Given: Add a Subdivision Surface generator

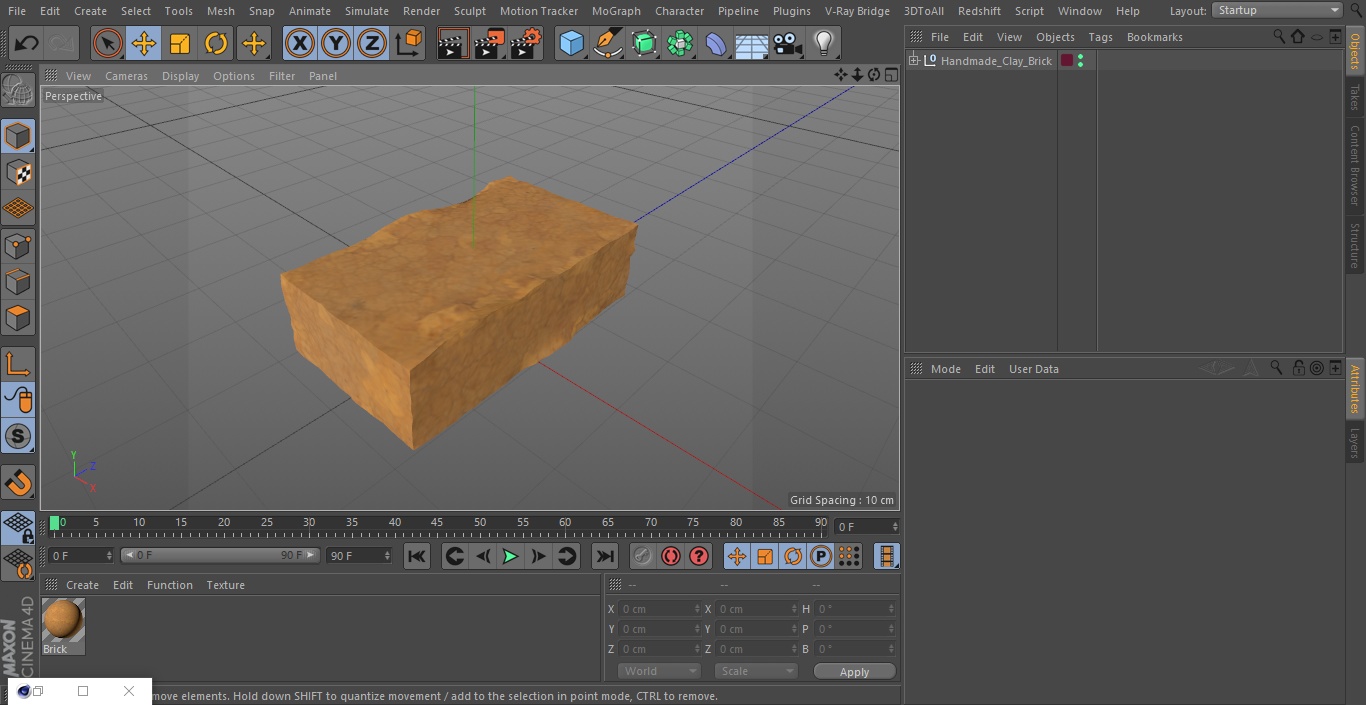Looking at the screenshot, I should (x=644, y=44).
